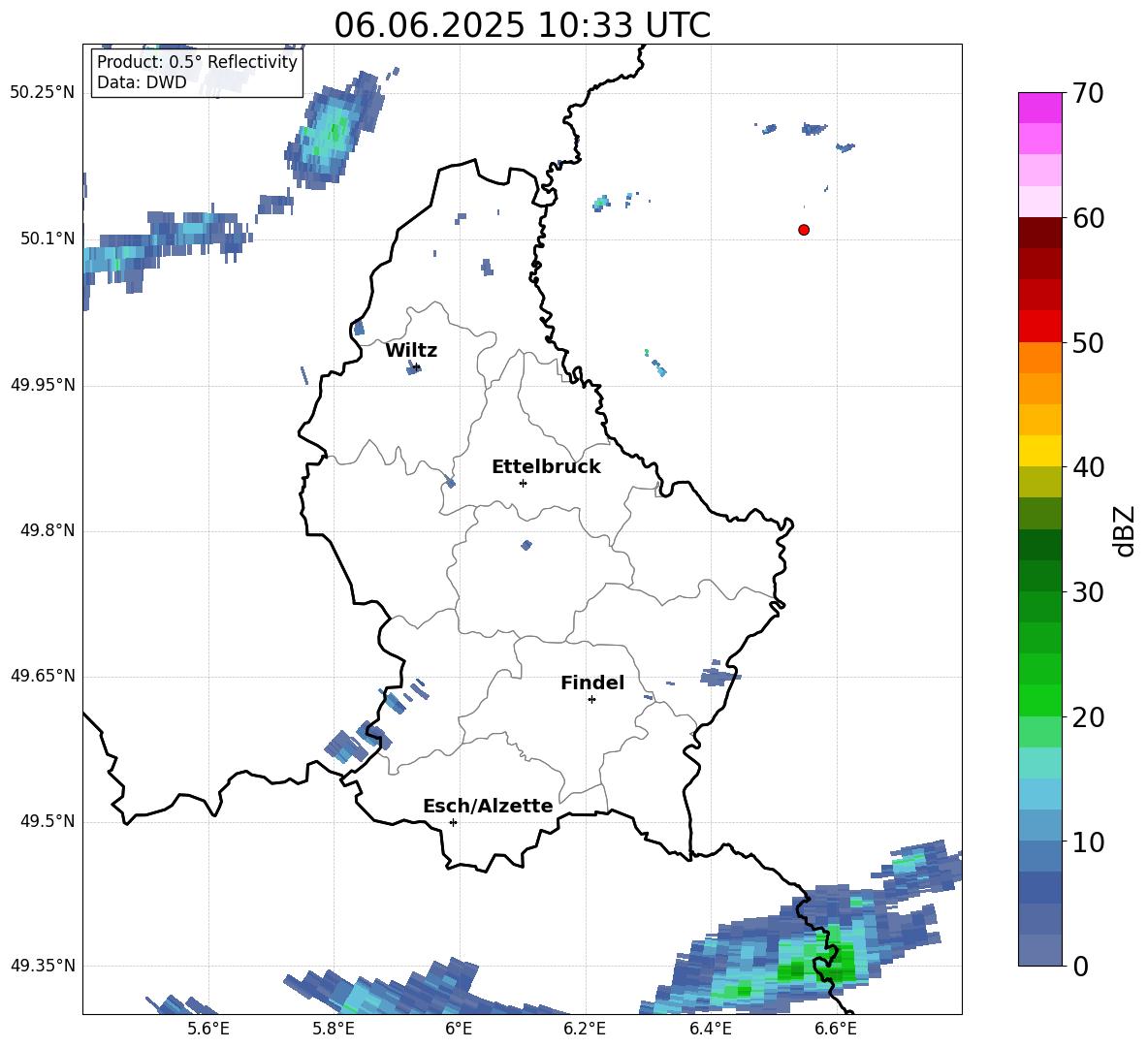Click the 50.25°N latitude label

(43, 93)
